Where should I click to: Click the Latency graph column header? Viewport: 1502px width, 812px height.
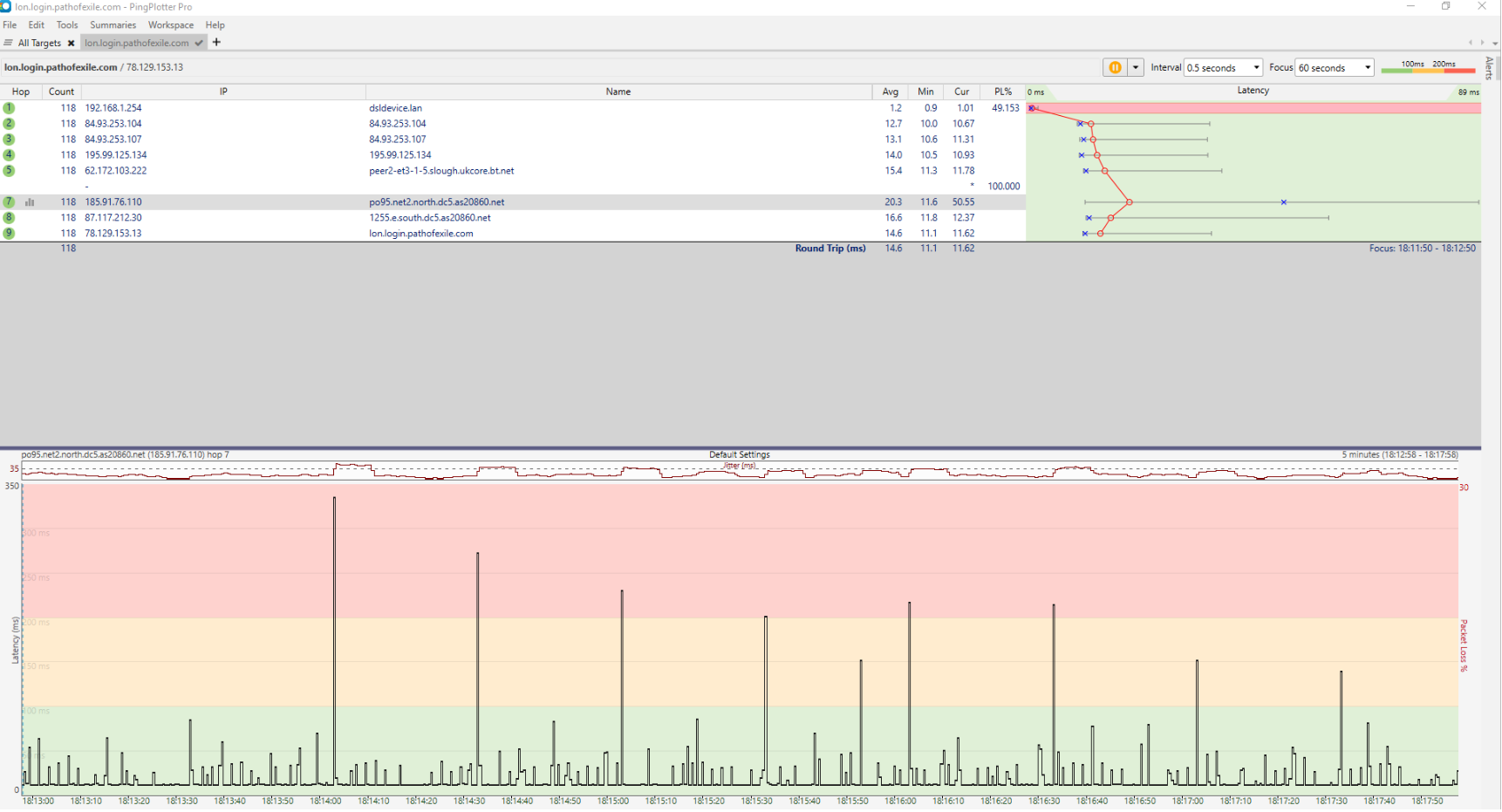click(1253, 91)
